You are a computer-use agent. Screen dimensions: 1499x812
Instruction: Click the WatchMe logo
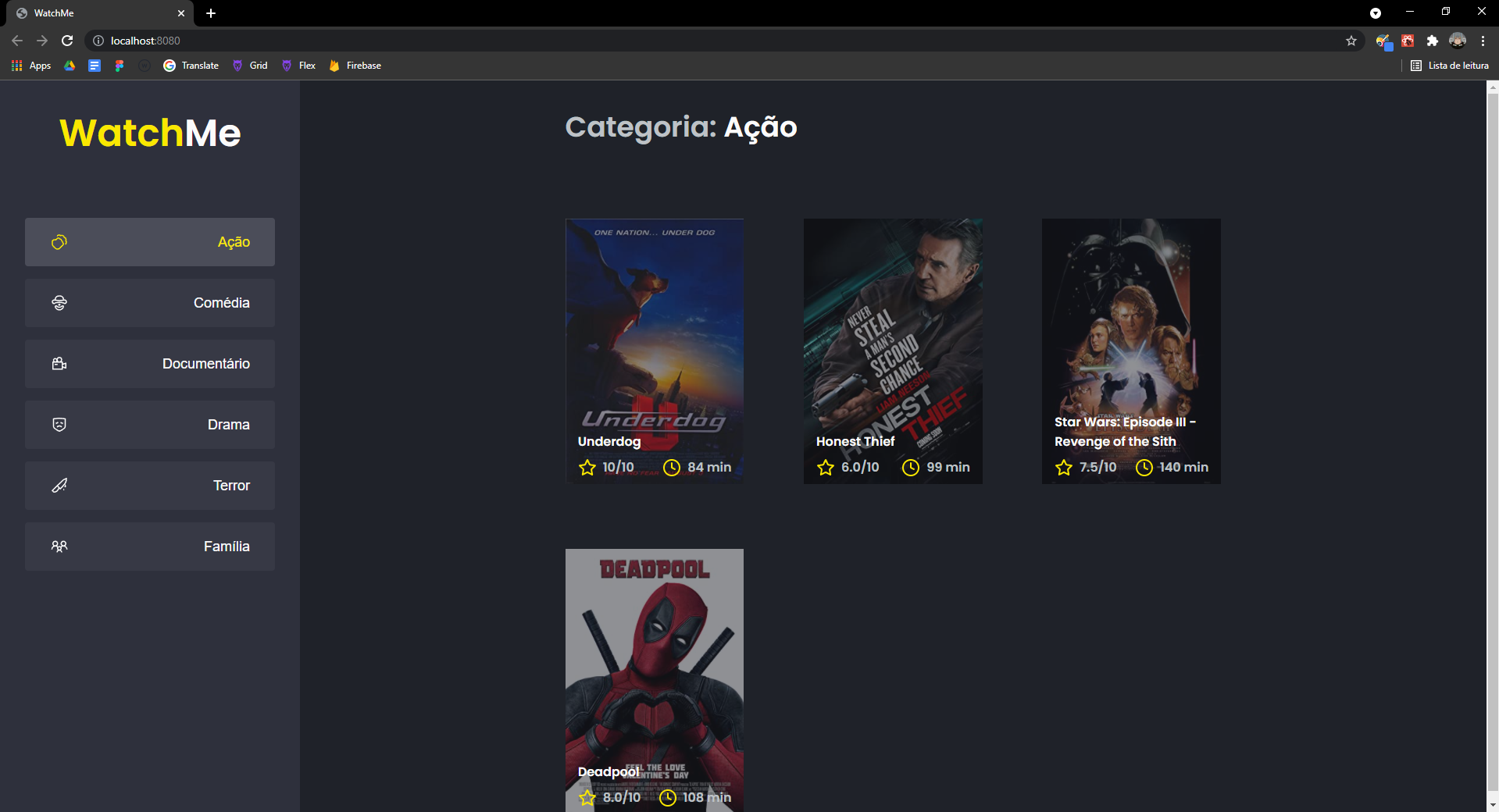pos(150,133)
